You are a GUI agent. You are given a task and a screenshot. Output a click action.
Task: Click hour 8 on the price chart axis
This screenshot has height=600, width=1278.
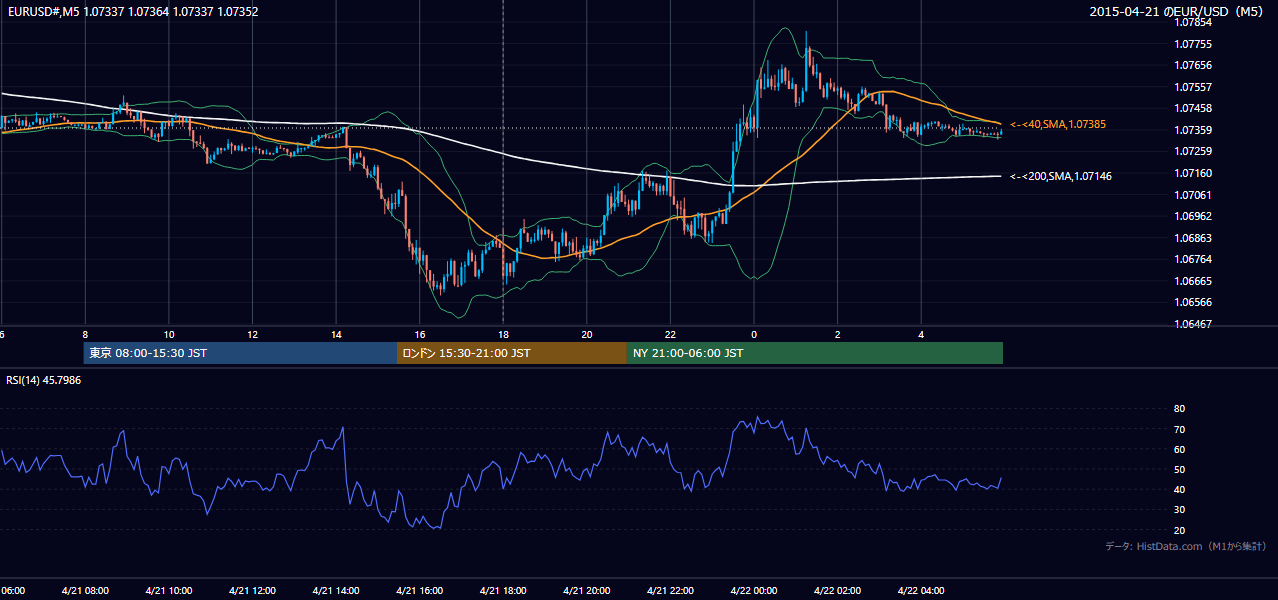pyautogui.click(x=85, y=334)
